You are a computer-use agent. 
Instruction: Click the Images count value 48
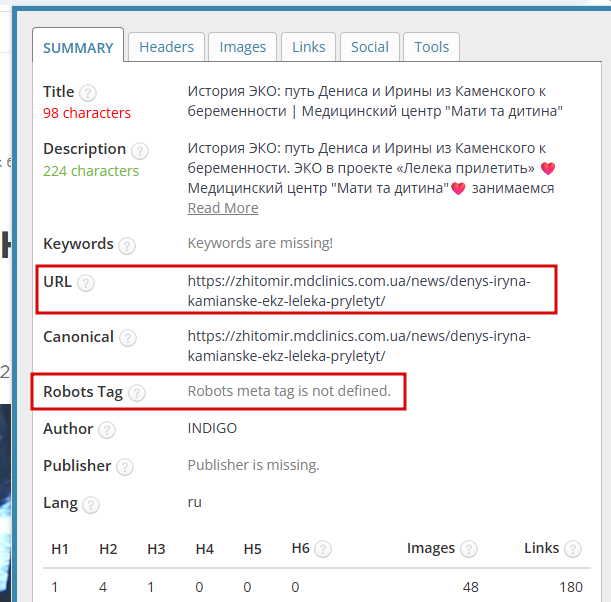pos(470,587)
